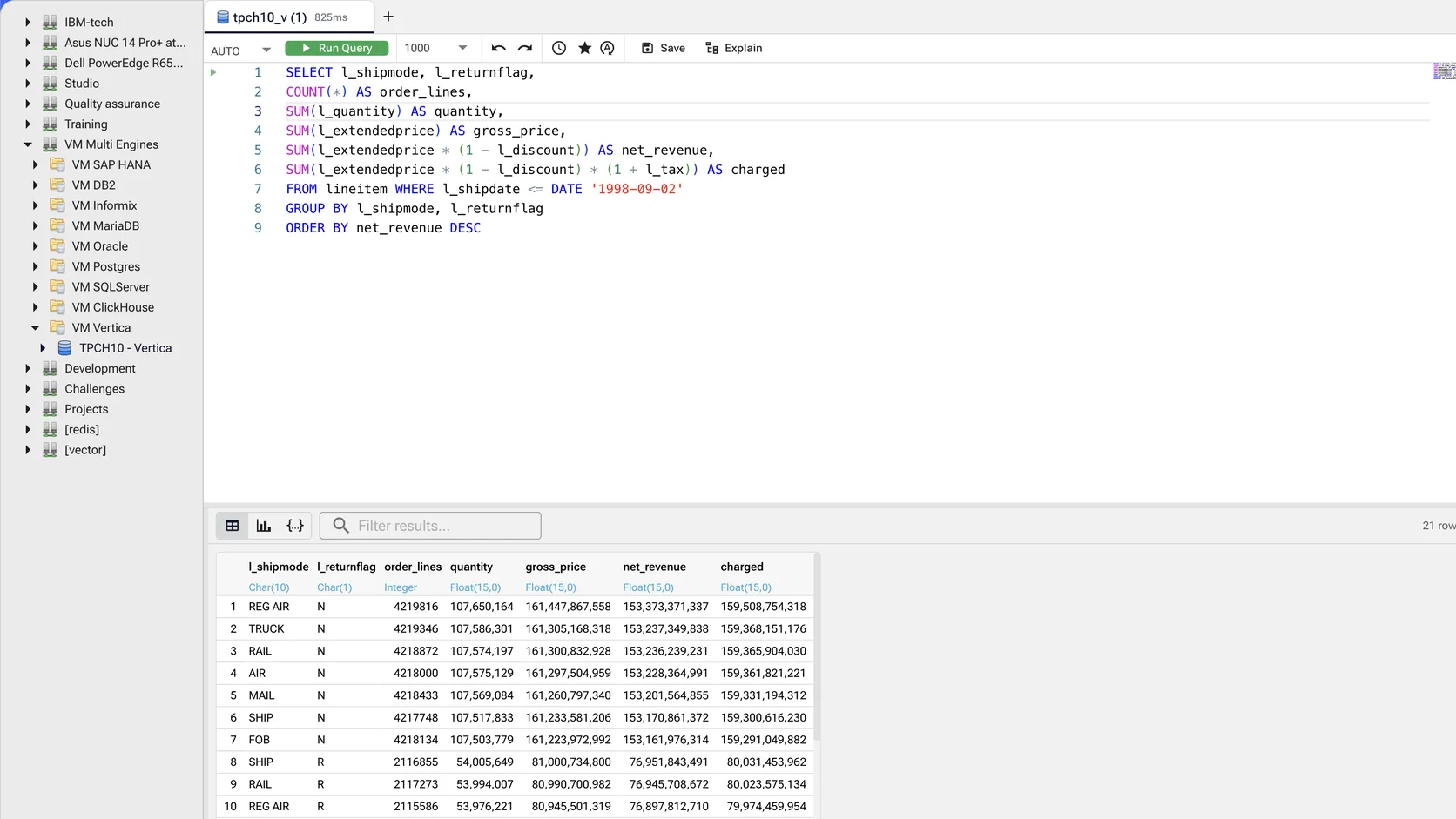Screen dimensions: 1456x819
Task: Expand the TPCH10 - Vertica database
Action: tap(43, 348)
